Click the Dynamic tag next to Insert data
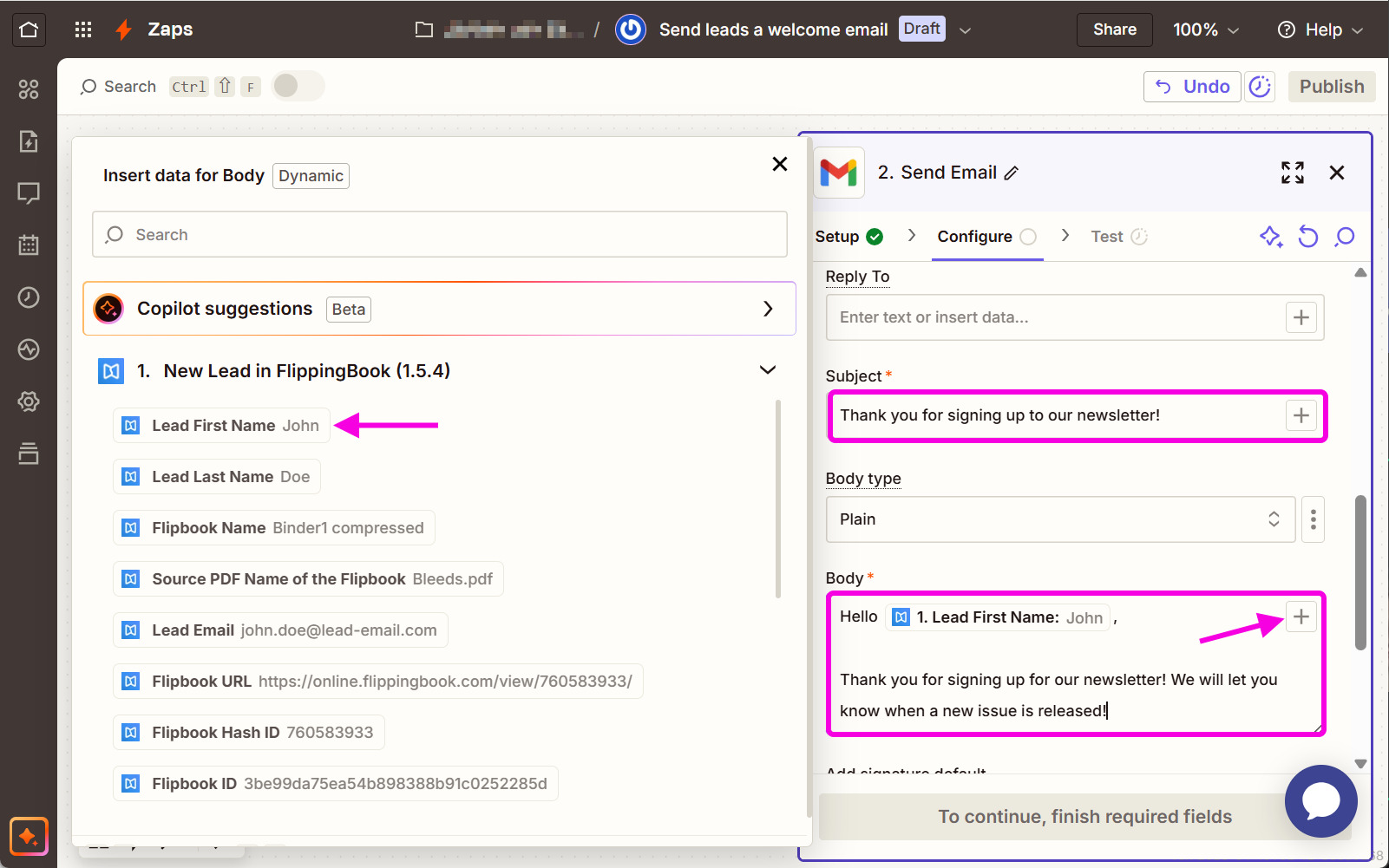This screenshot has height=868, width=1389. pos(311,176)
